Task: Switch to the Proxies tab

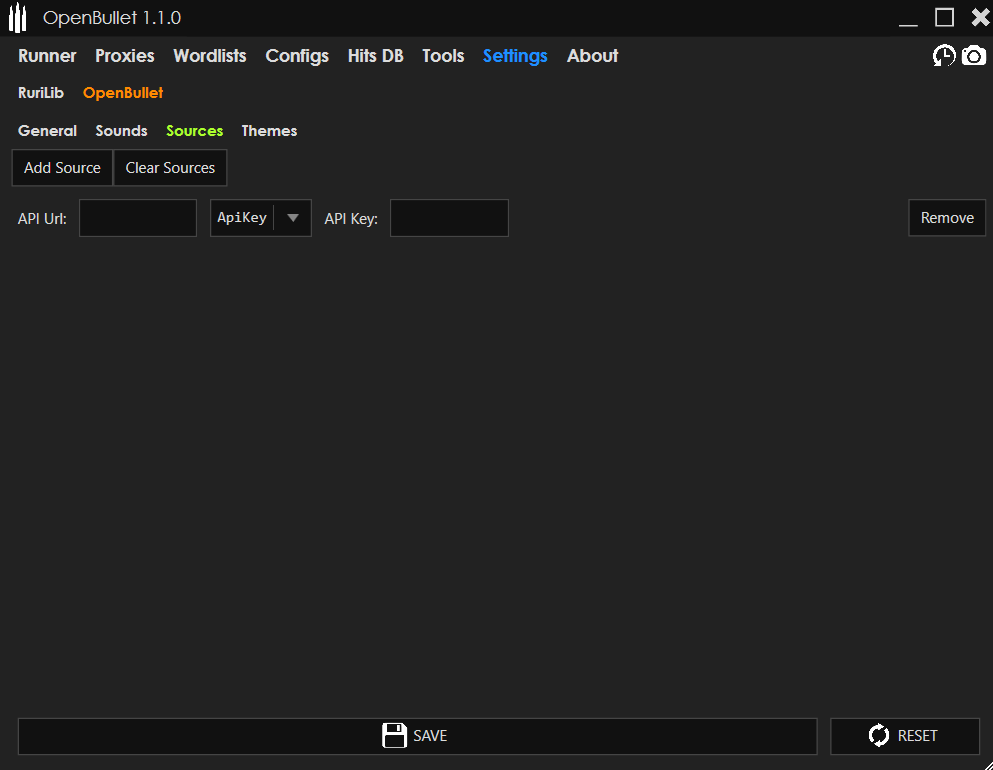Action: point(125,56)
